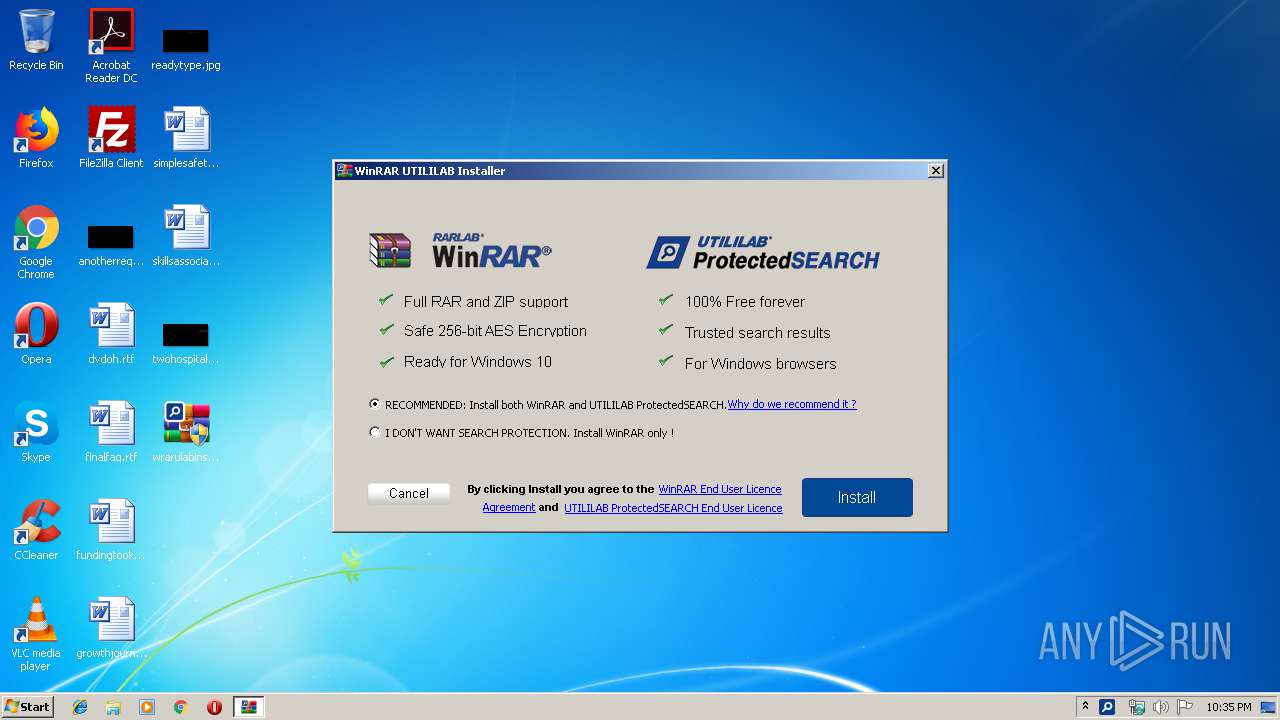Click 'Safe 256-bit AES Encryption' text
The image size is (1280, 720).
coord(495,331)
